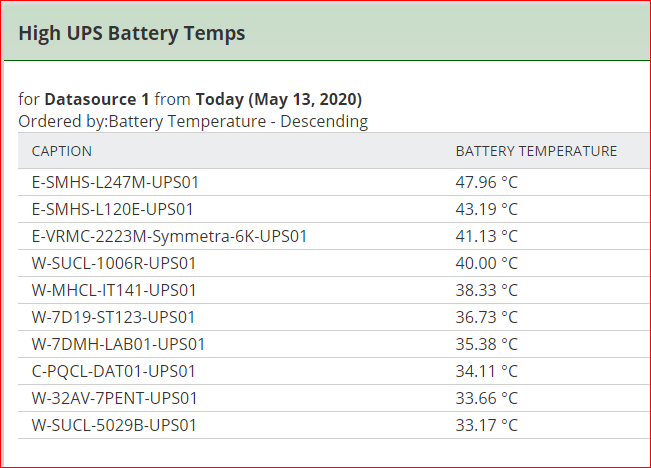Click the W-SUCL-5029B-UPS01 caption

pos(114,425)
